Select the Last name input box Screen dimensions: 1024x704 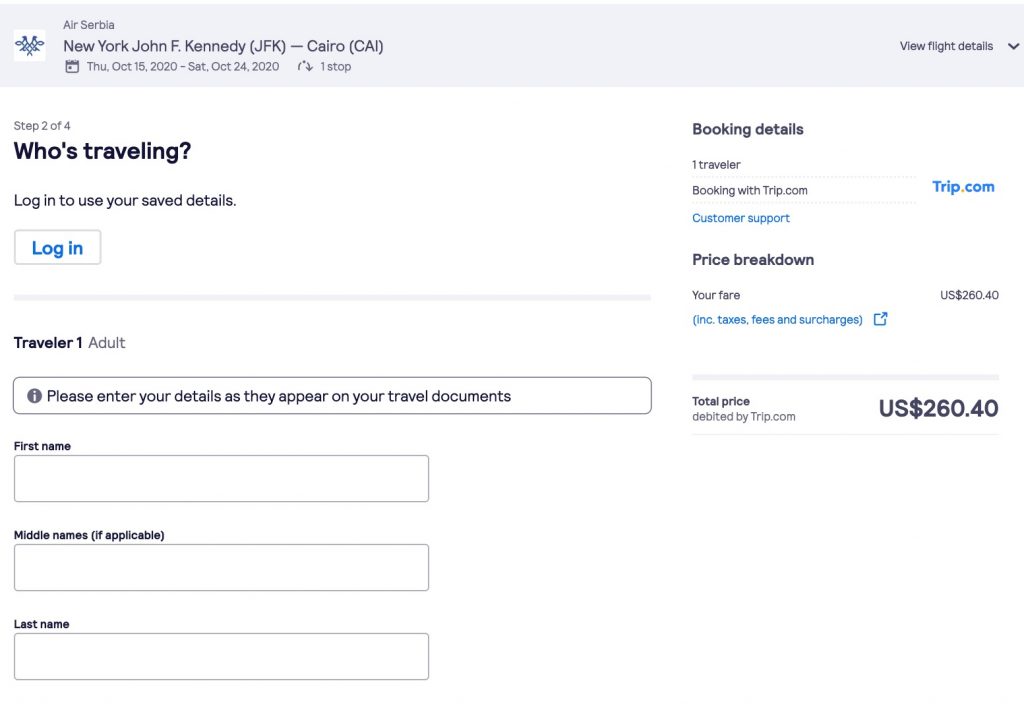point(221,656)
